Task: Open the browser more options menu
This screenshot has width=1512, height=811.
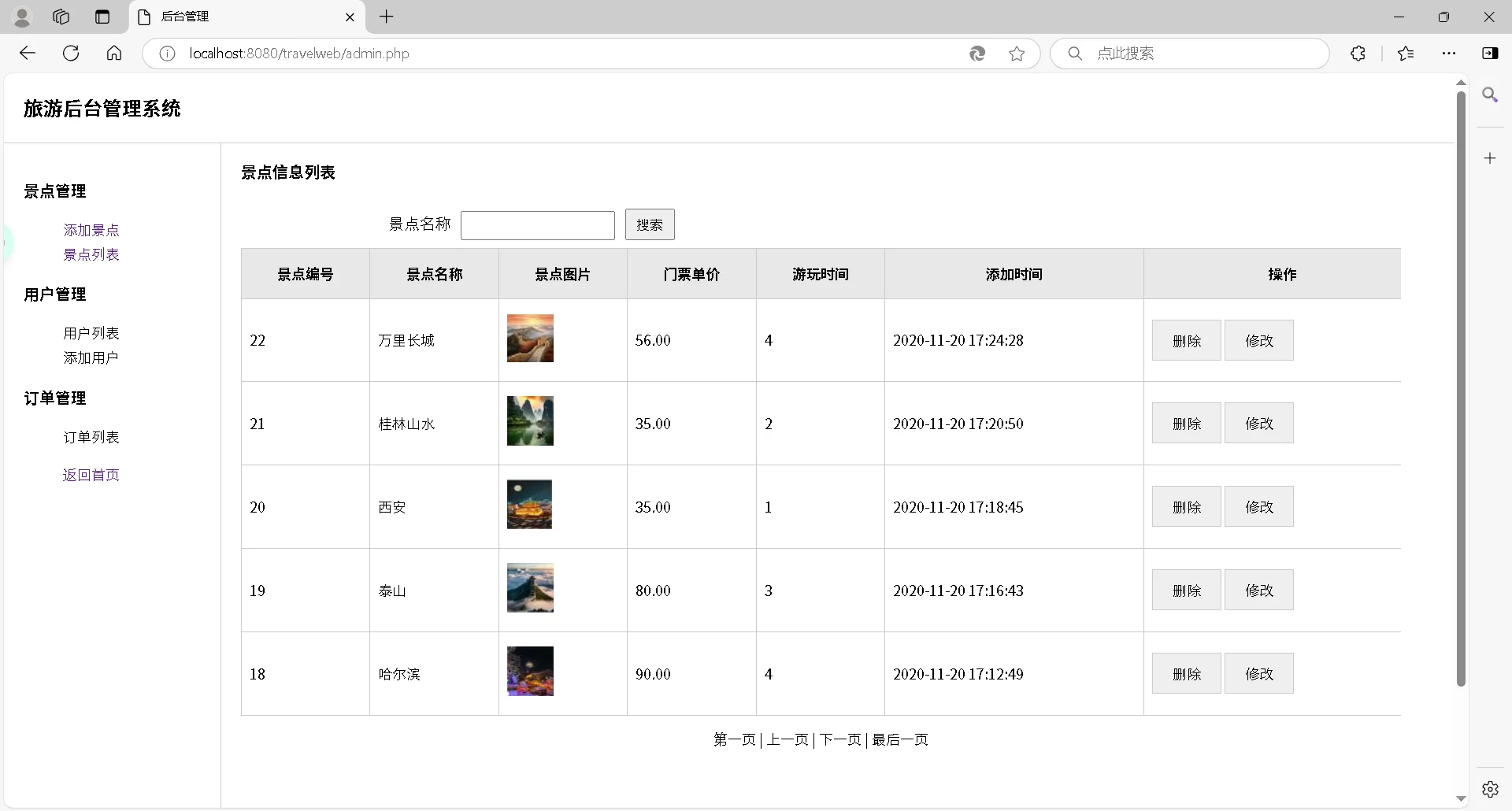Action: (x=1449, y=54)
